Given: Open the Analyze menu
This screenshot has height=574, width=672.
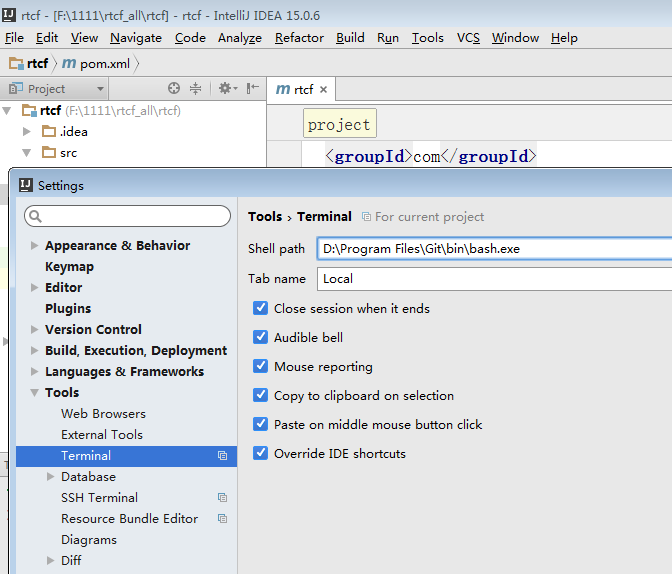Looking at the screenshot, I should pyautogui.click(x=240, y=38).
